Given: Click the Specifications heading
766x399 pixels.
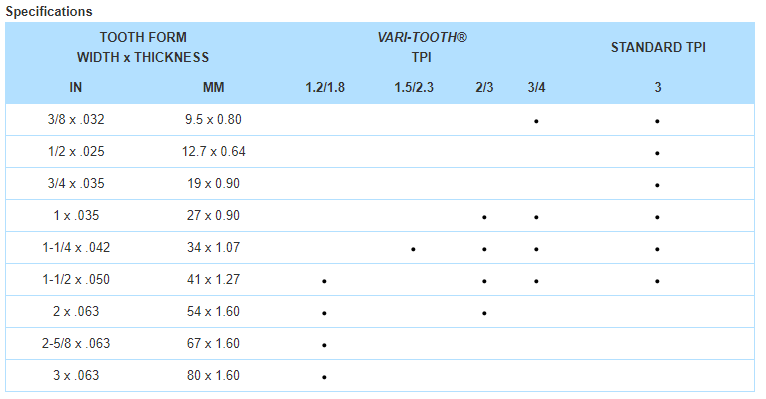Looking at the screenshot, I should coord(49,11).
